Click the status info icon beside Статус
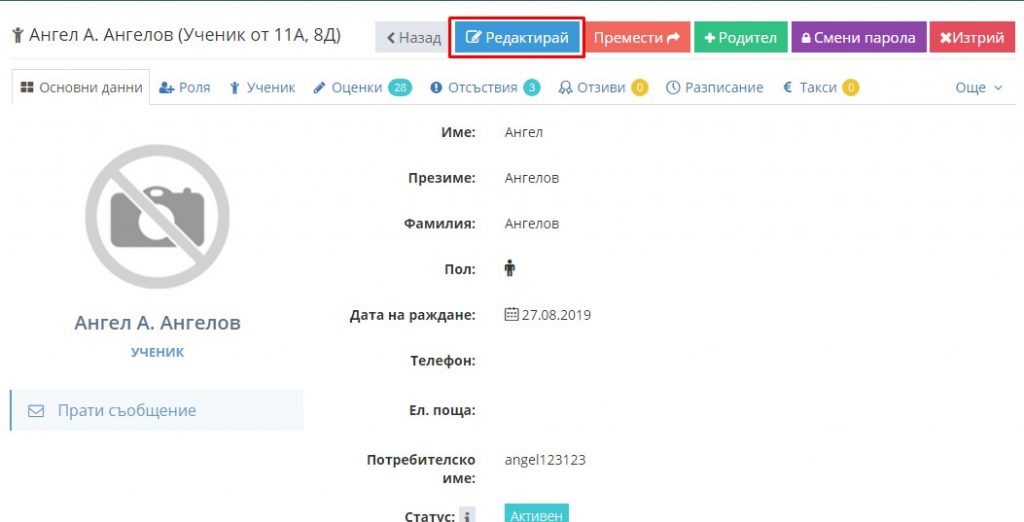Image resolution: width=1024 pixels, height=522 pixels. click(467, 515)
